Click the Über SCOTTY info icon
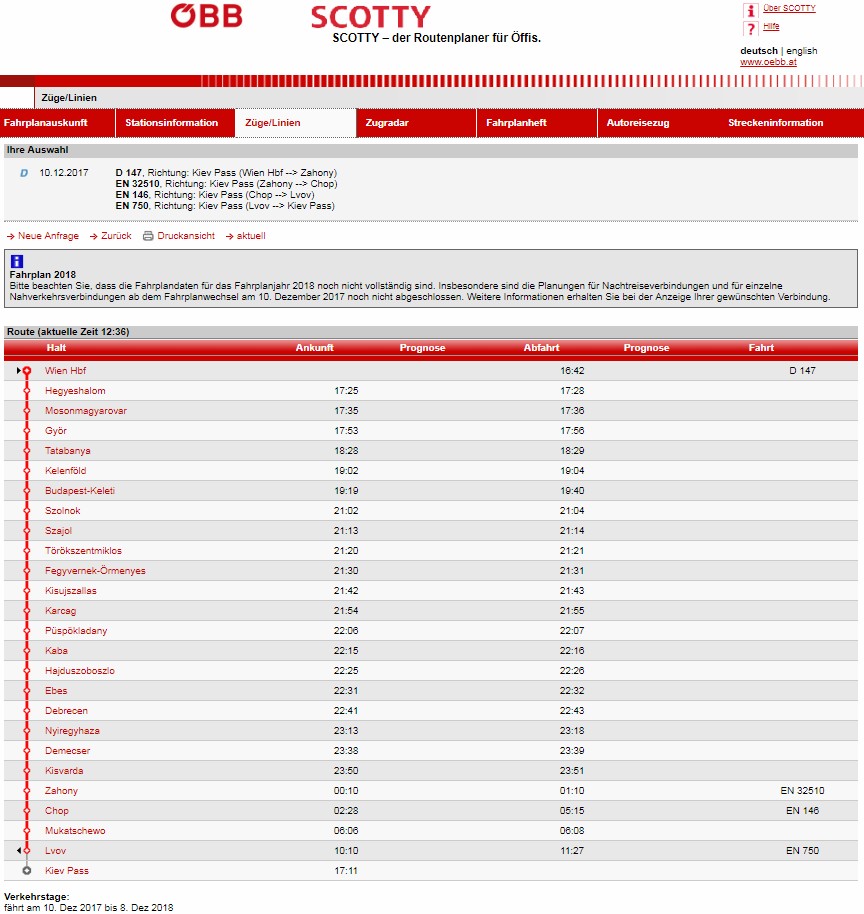Viewport: 864px width, 914px height. point(749,9)
